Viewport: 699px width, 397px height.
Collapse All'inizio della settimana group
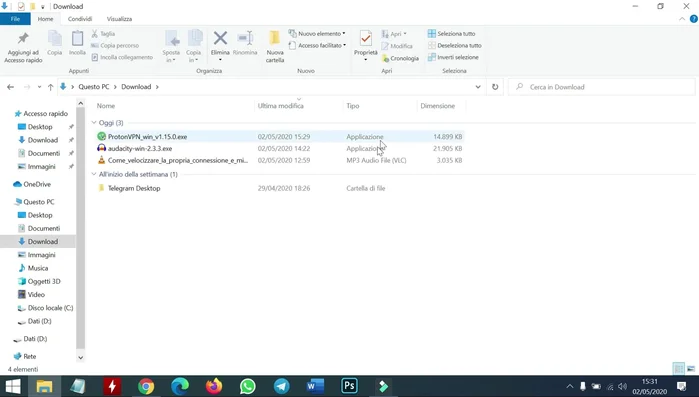(x=94, y=174)
